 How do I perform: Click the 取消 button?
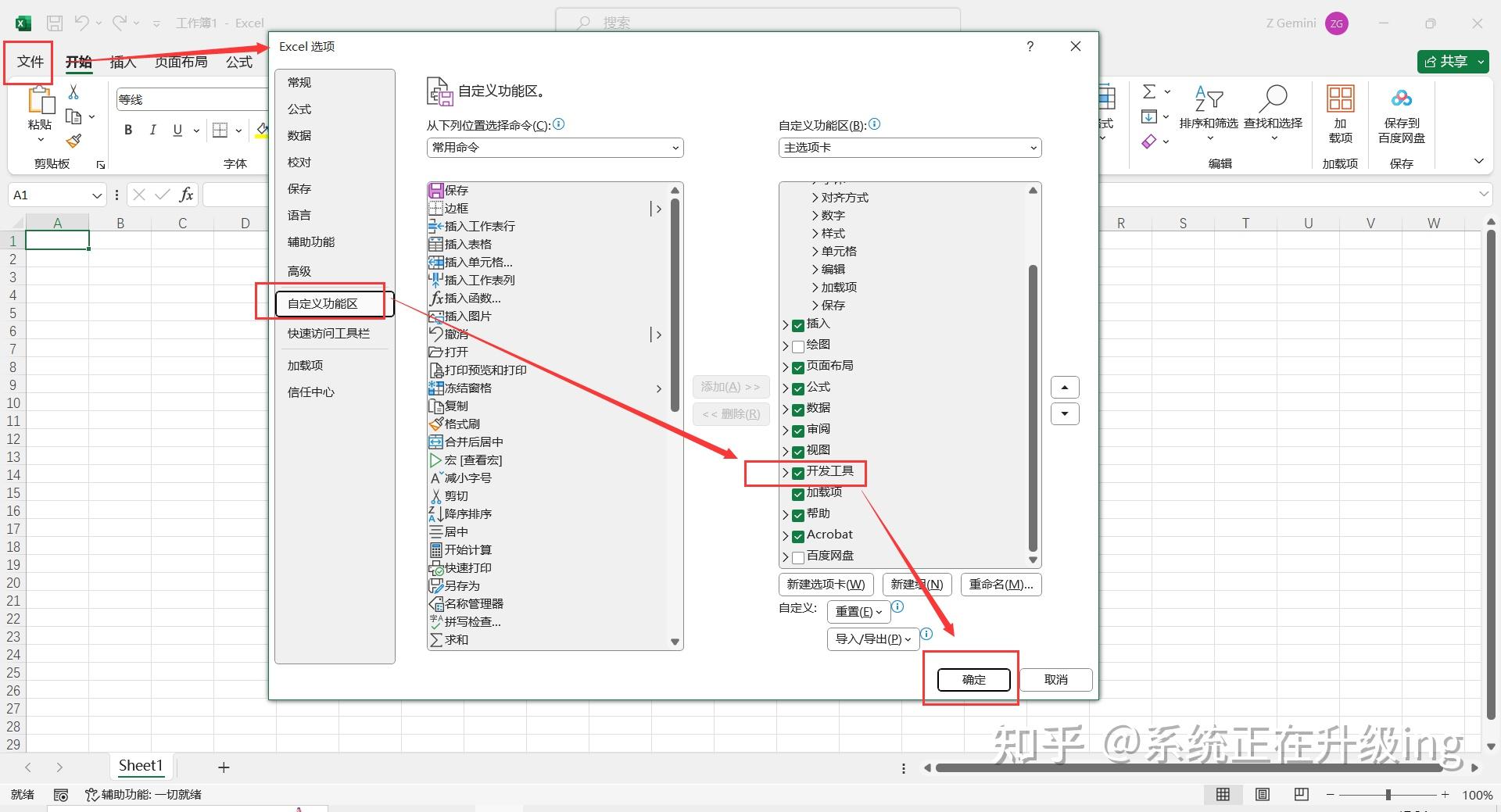(x=1056, y=680)
